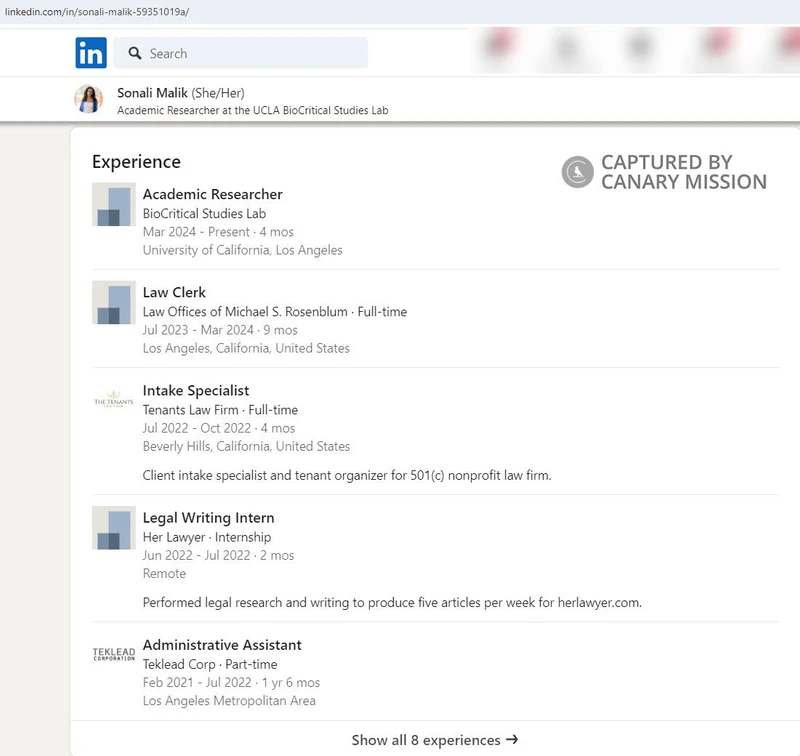Select text 'Teklead Corp · Part-time'

[x=210, y=664]
